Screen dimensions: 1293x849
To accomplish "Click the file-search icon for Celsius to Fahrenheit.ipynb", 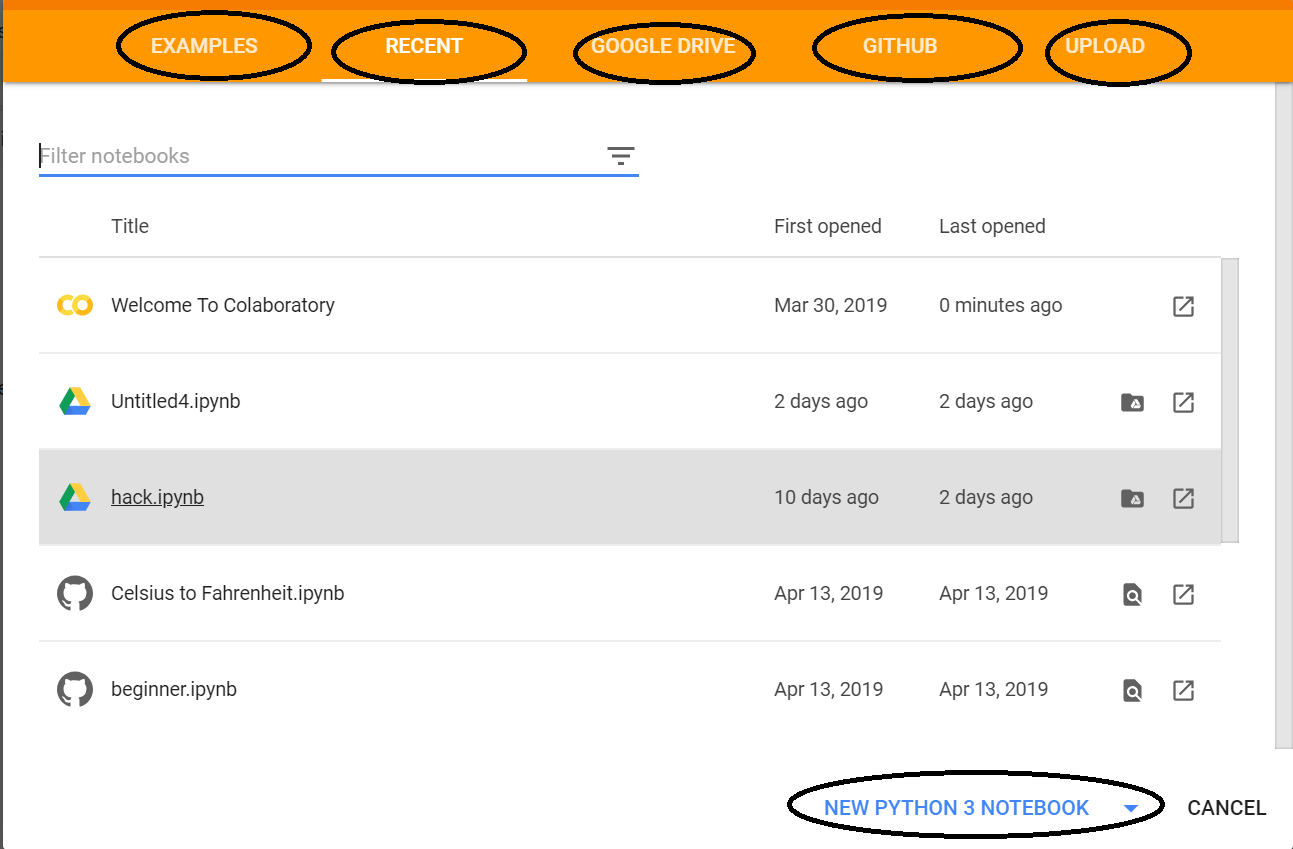I will [1132, 595].
